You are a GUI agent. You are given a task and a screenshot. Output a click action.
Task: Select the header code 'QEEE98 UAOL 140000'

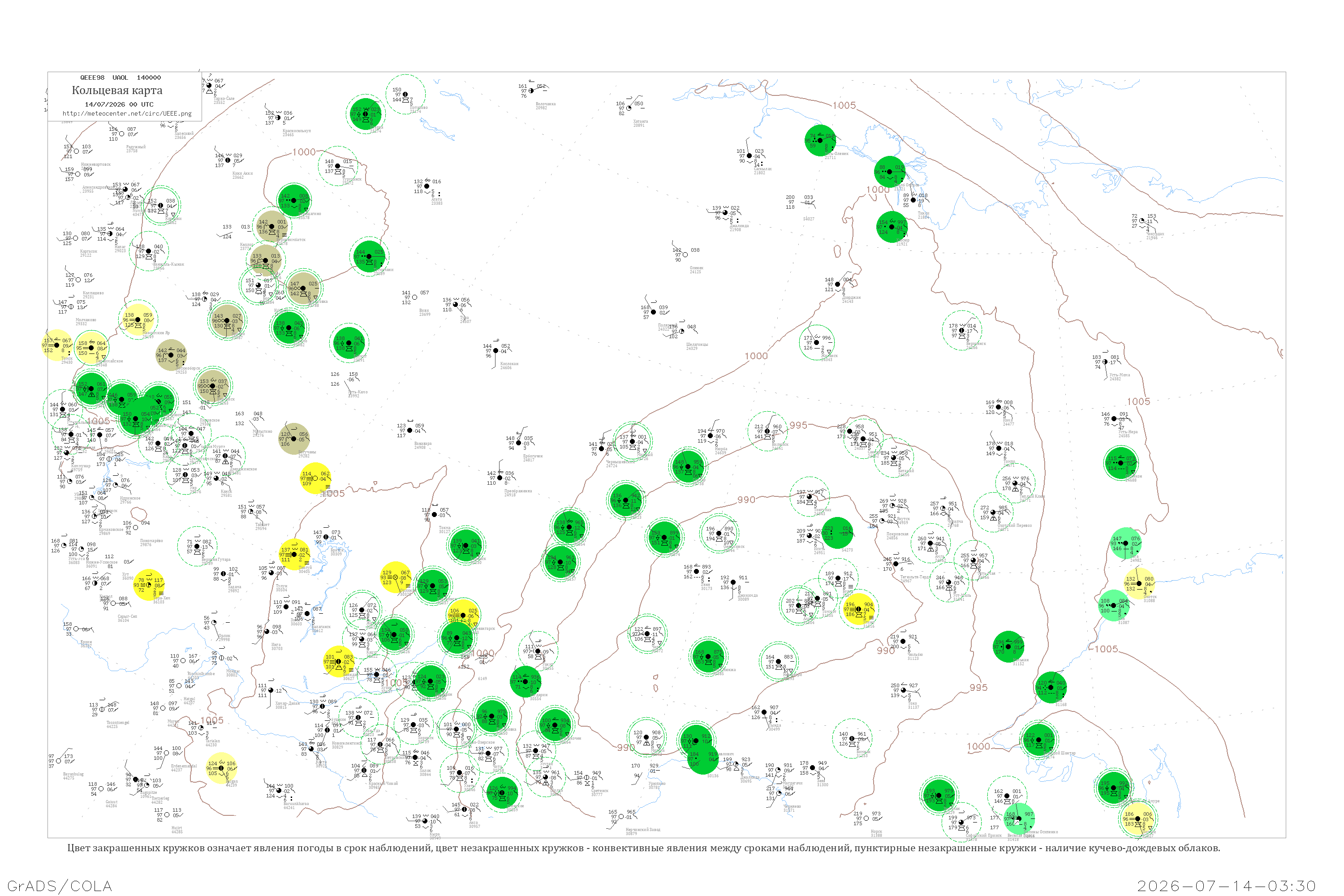coord(121,77)
